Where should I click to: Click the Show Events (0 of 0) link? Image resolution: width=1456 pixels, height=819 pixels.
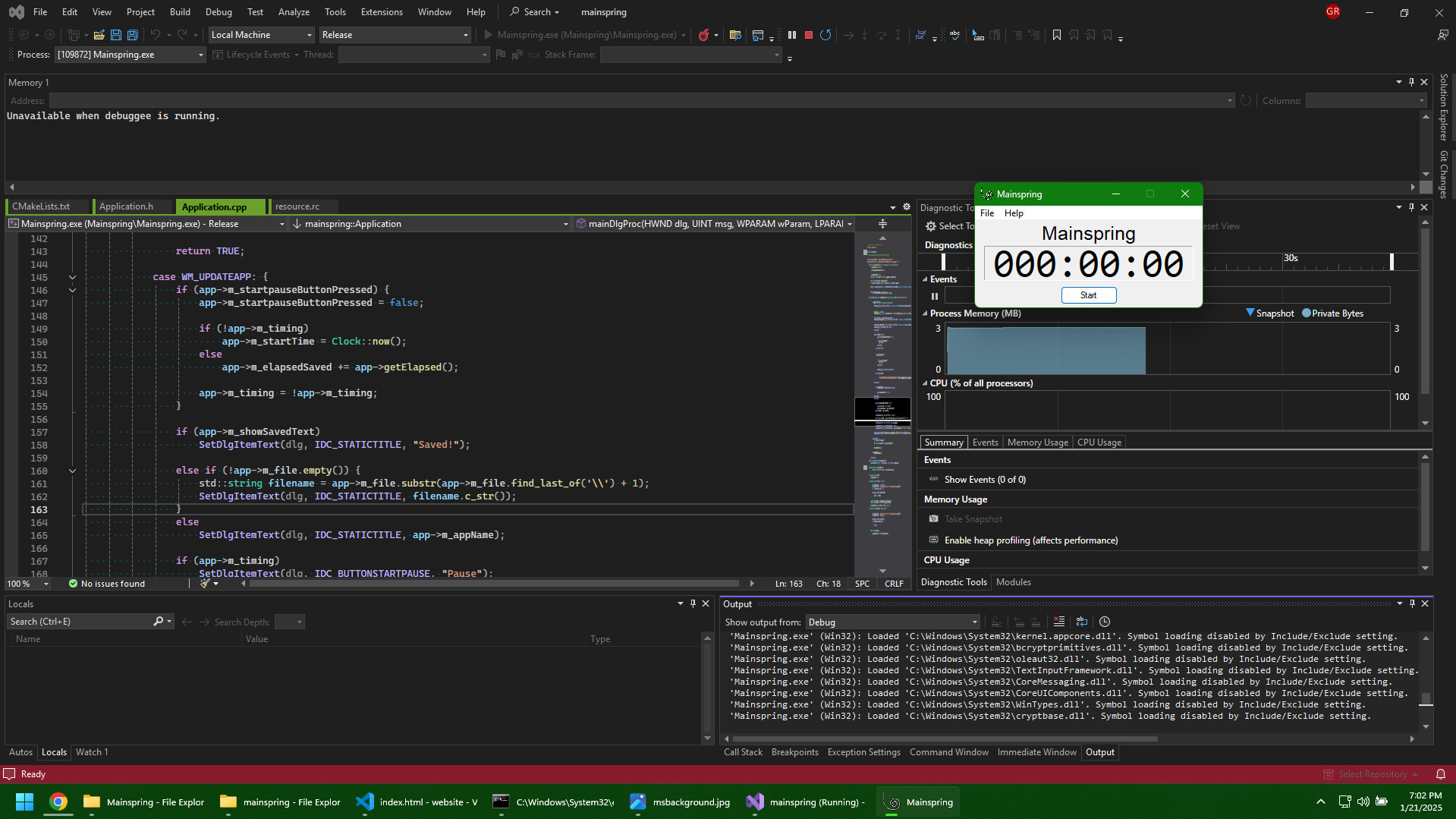tap(984, 480)
